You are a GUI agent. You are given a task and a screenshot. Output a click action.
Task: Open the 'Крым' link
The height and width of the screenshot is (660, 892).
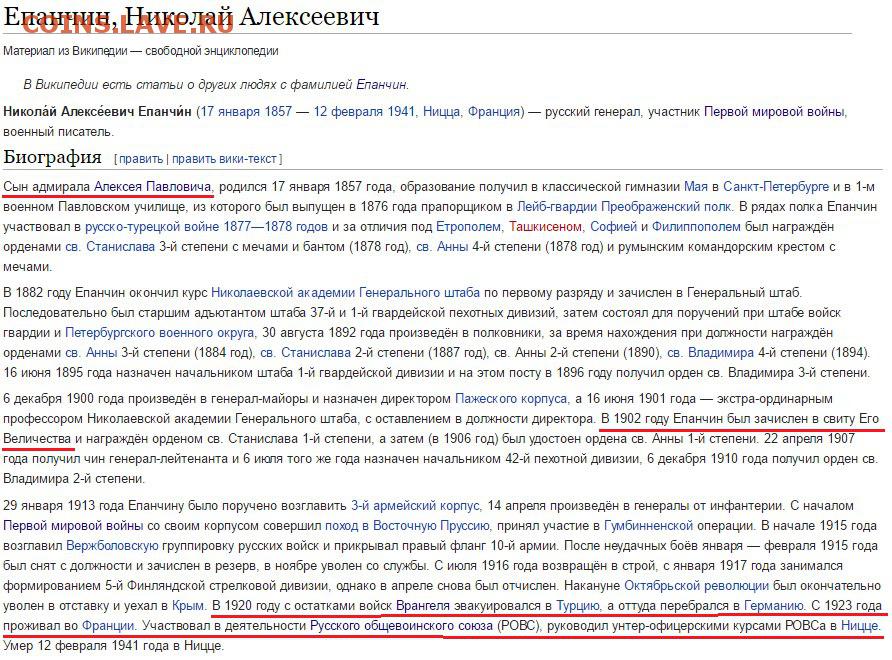(x=187, y=606)
